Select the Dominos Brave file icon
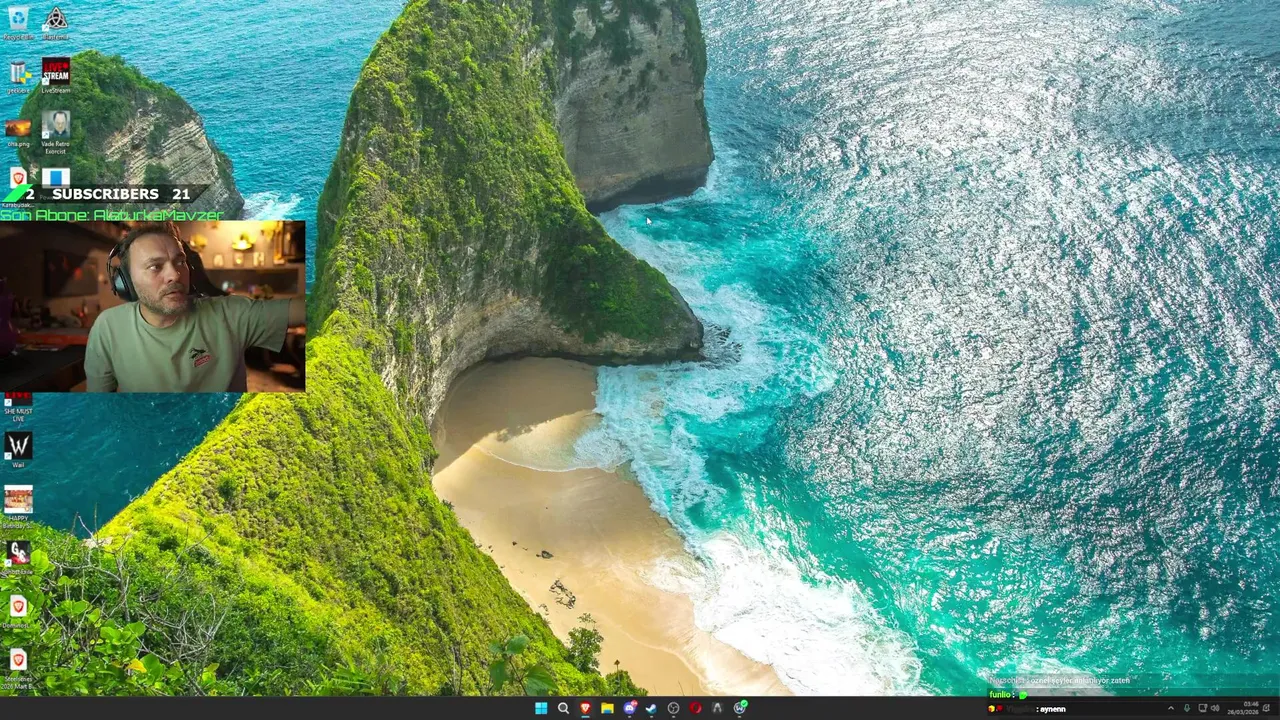Viewport: 1280px width, 720px height. pos(18,612)
